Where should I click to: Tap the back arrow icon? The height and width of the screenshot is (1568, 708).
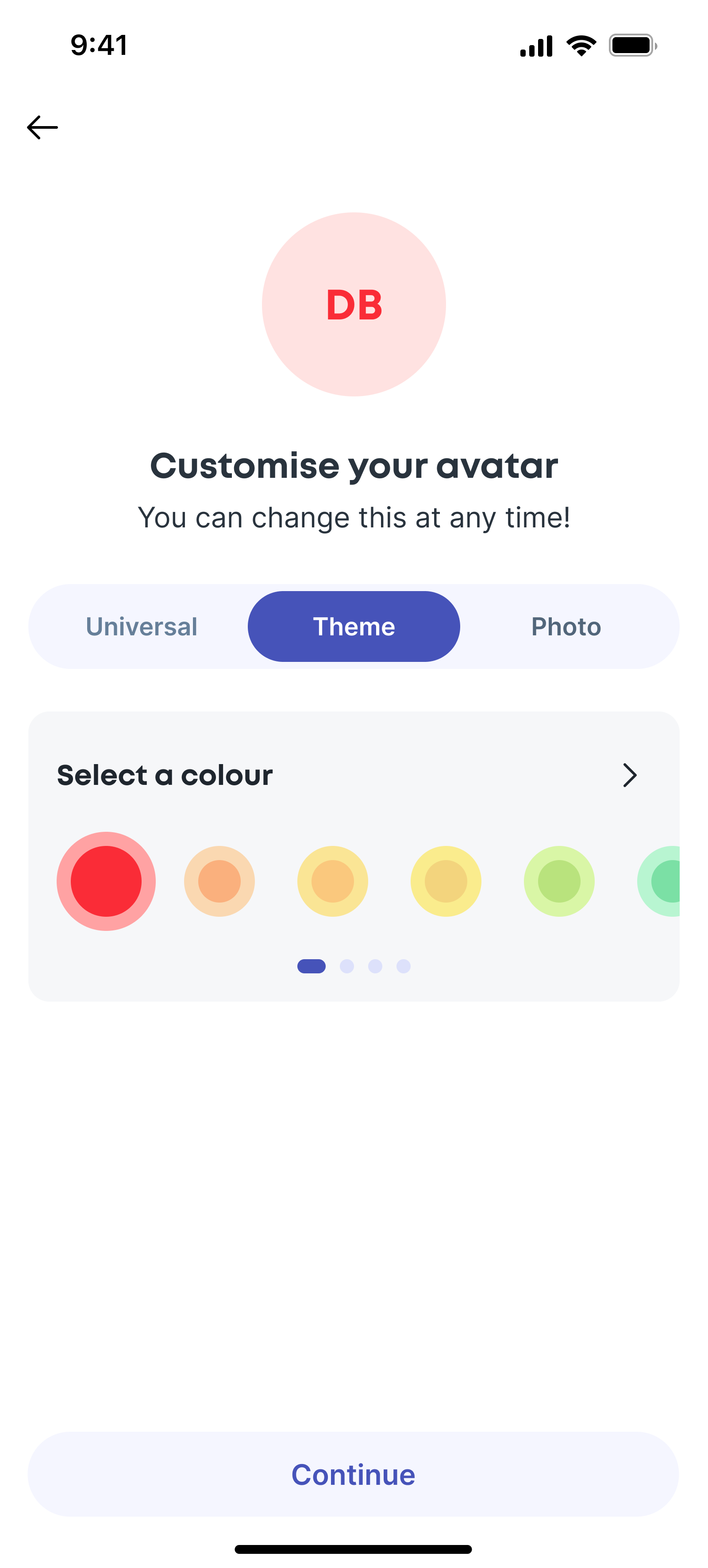point(42,128)
